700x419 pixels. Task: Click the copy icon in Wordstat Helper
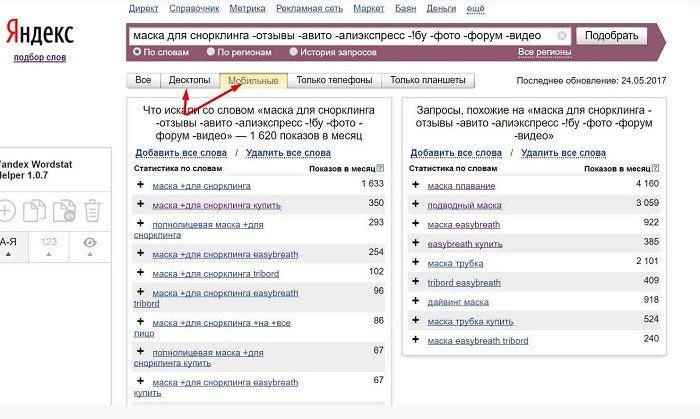[34, 211]
